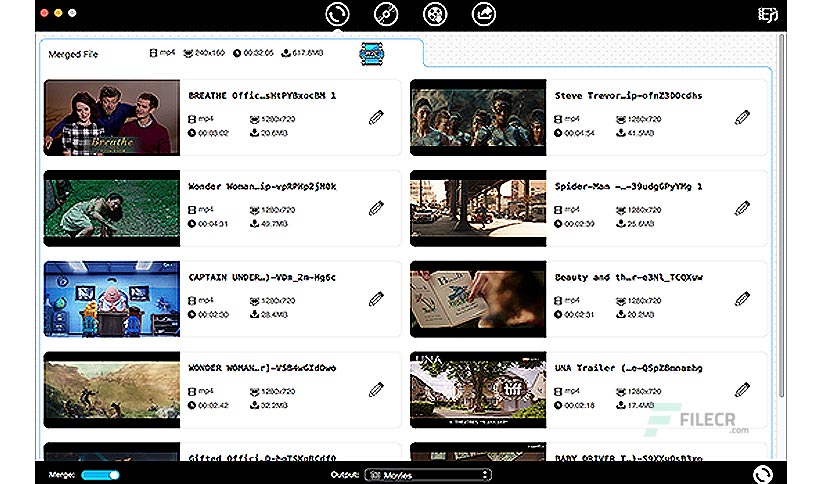Select the BREATHE video thumbnail
This screenshot has width=836, height=484.
point(112,118)
